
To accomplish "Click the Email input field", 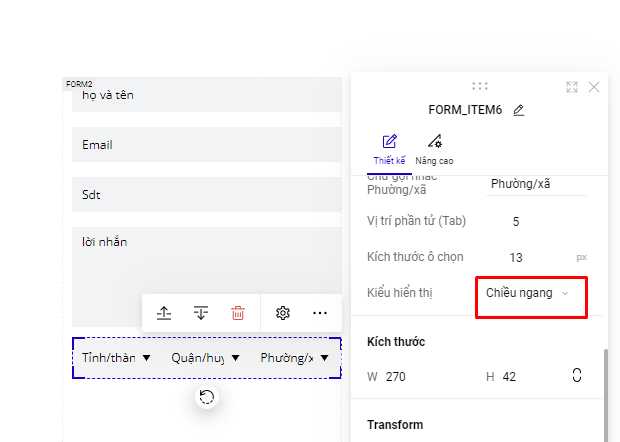I will [207, 145].
